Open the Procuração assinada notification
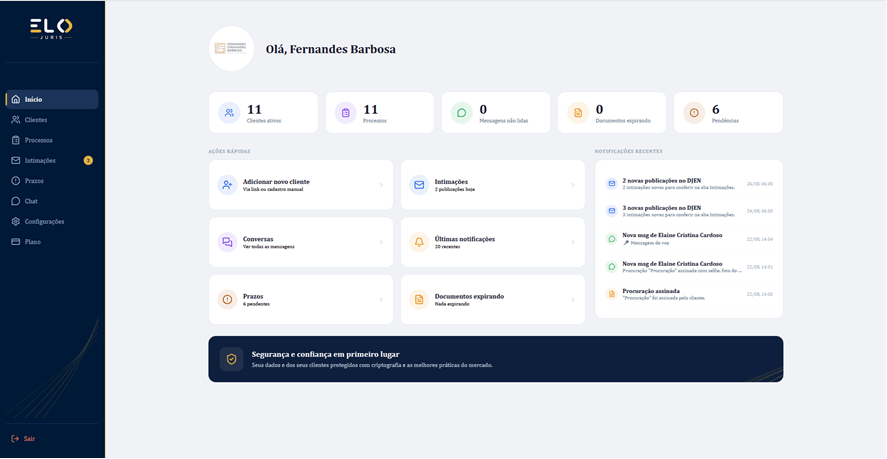Screen dimensions: 887x459 (689, 294)
